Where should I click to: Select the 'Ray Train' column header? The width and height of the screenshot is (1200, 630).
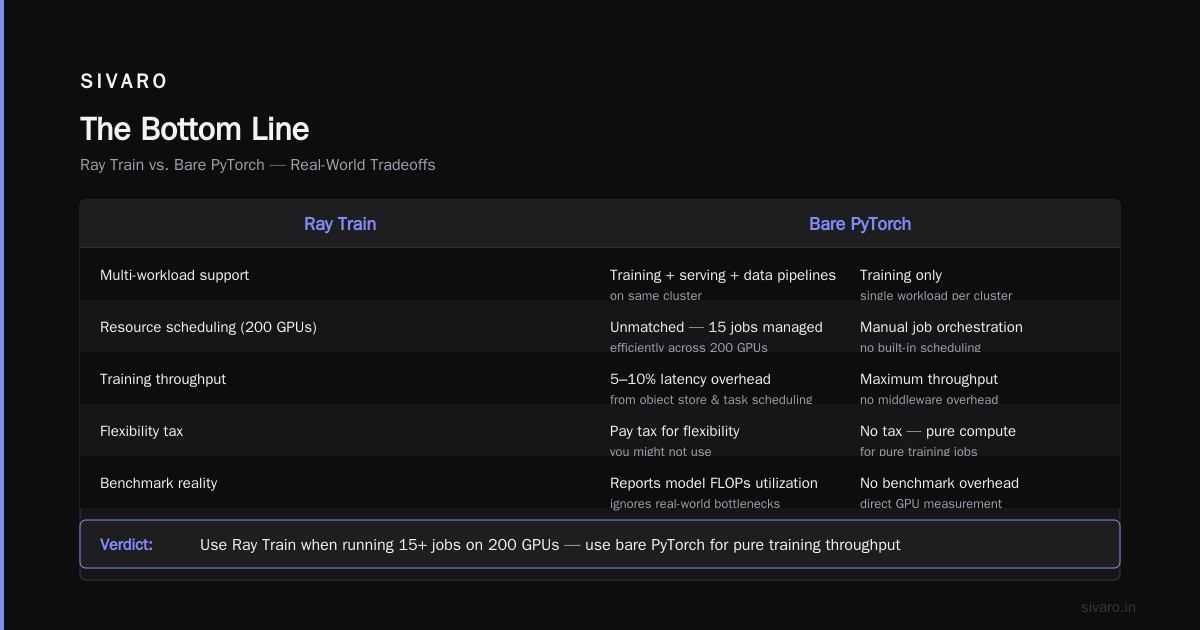340,224
